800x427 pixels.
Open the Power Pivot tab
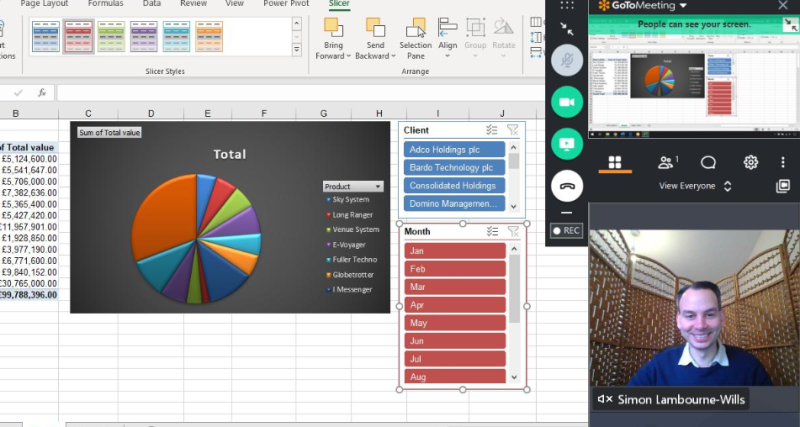[x=285, y=4]
